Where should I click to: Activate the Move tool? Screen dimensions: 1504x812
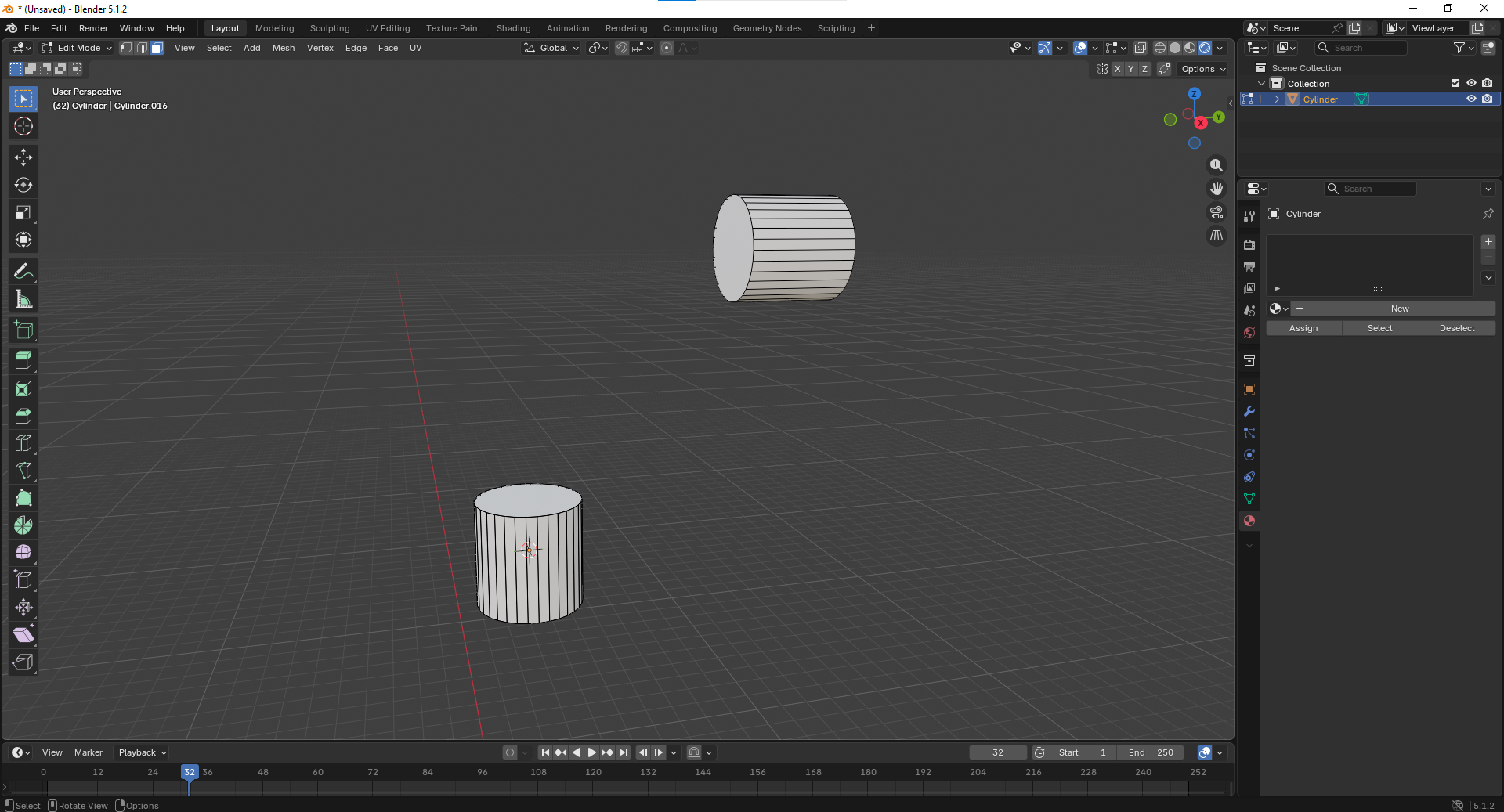23,157
